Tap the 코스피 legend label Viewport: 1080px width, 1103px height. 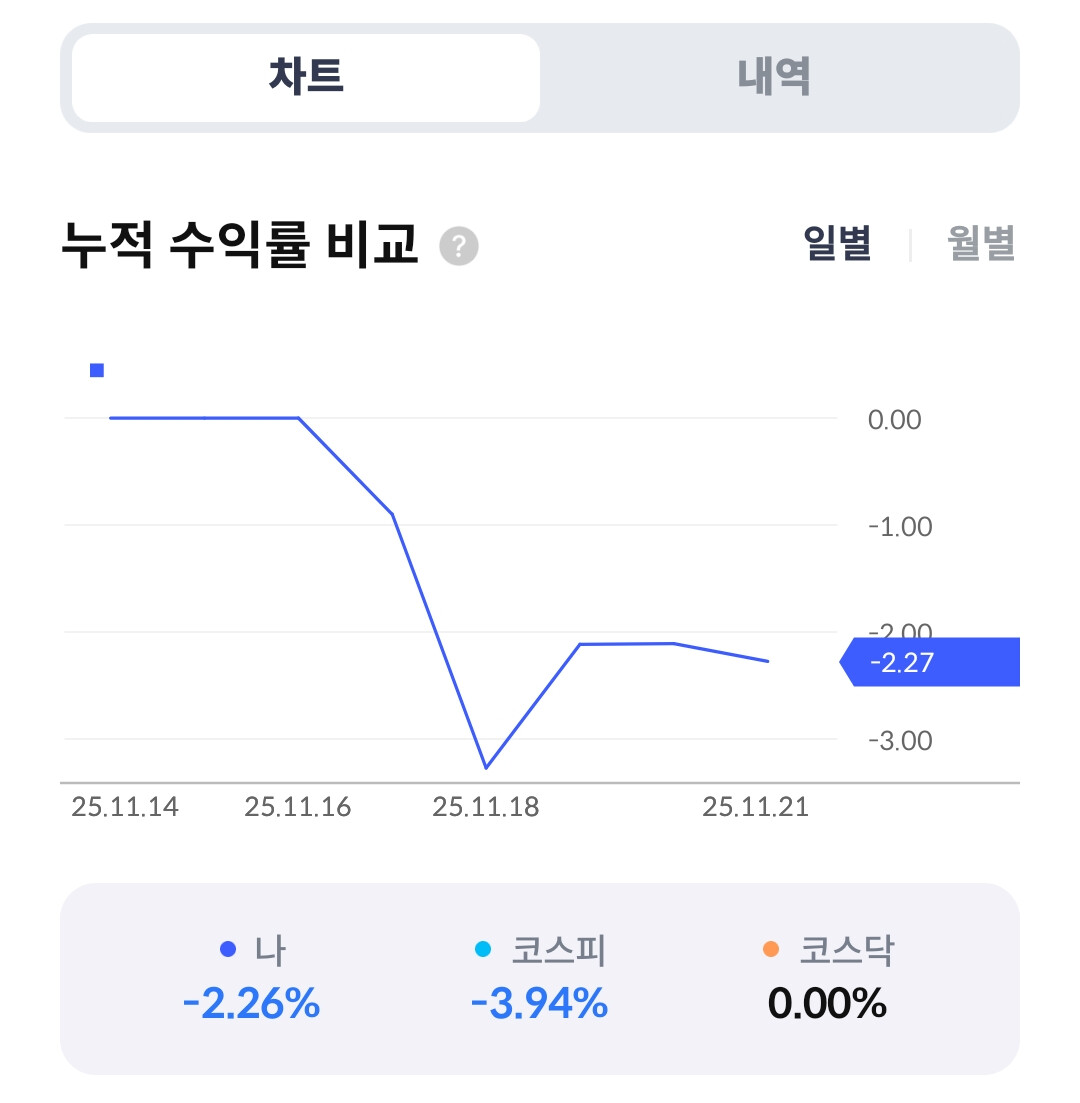pyautogui.click(x=558, y=950)
